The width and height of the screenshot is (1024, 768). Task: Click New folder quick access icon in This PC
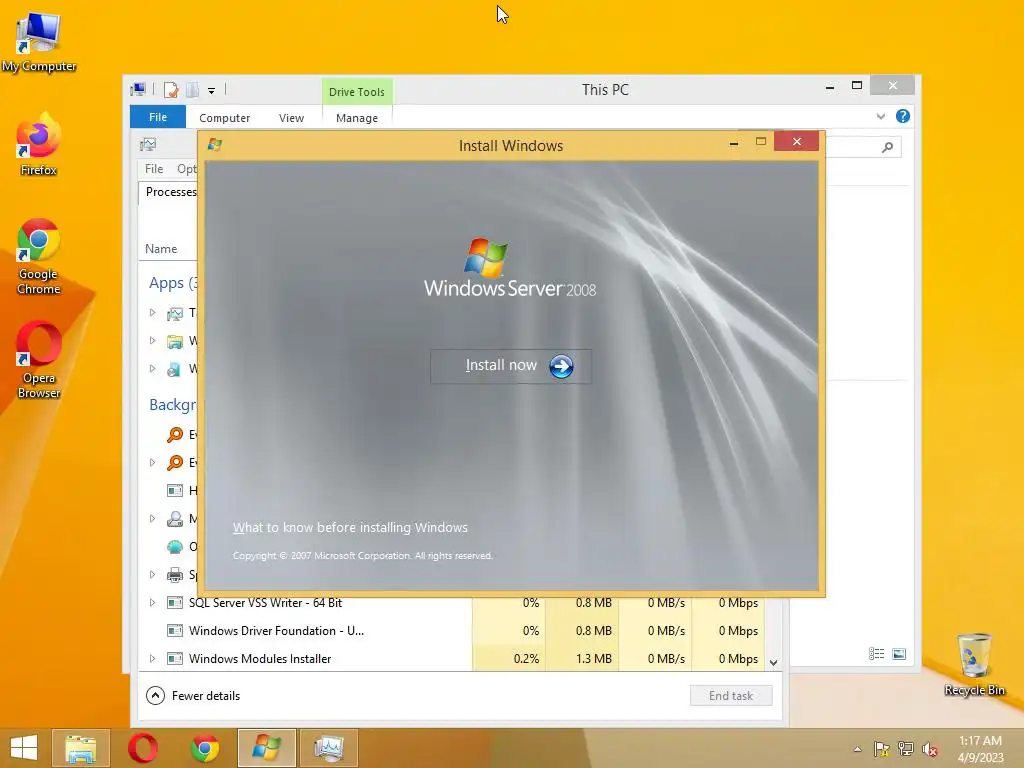click(x=192, y=89)
